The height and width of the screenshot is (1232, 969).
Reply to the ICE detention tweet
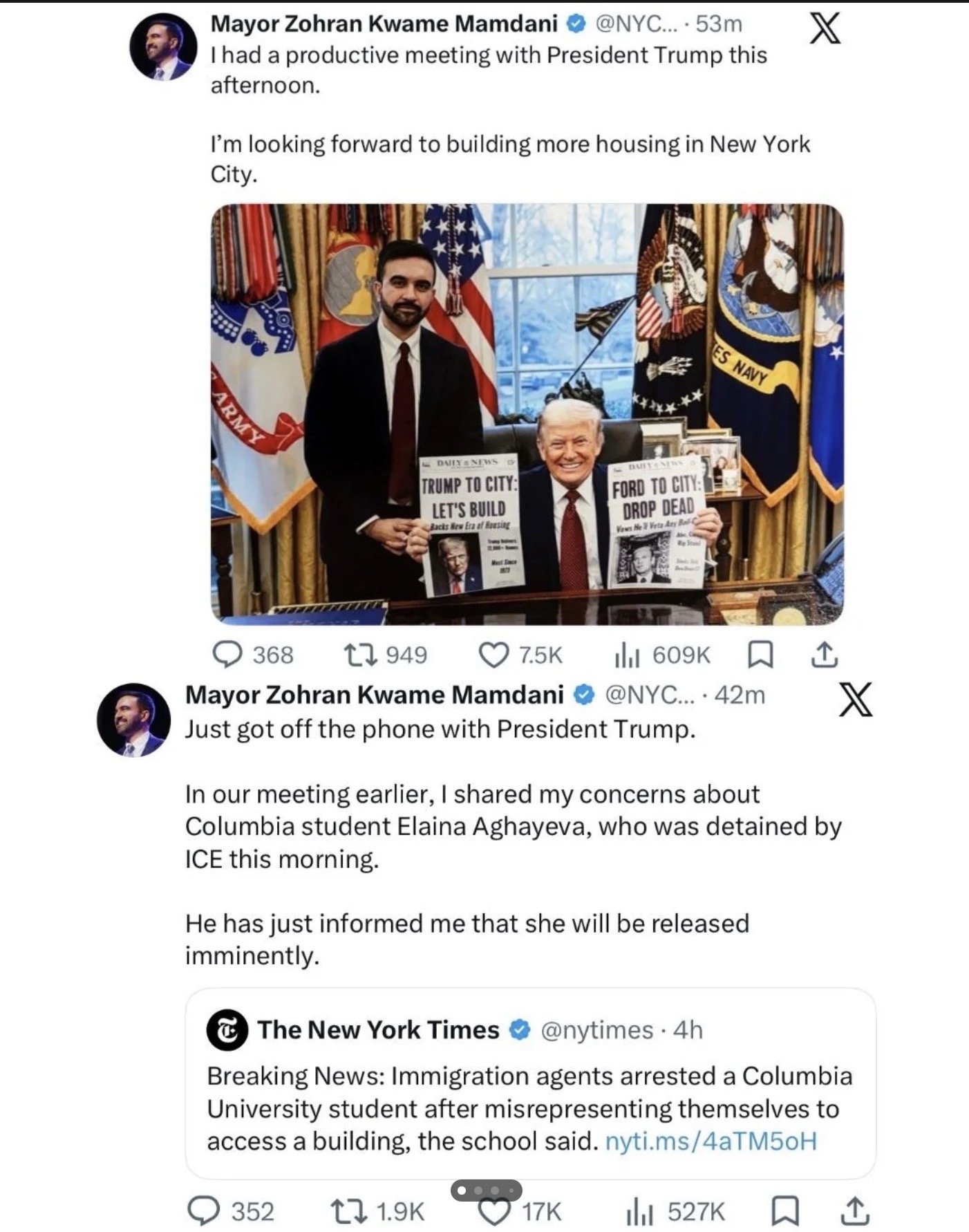click(x=203, y=1211)
